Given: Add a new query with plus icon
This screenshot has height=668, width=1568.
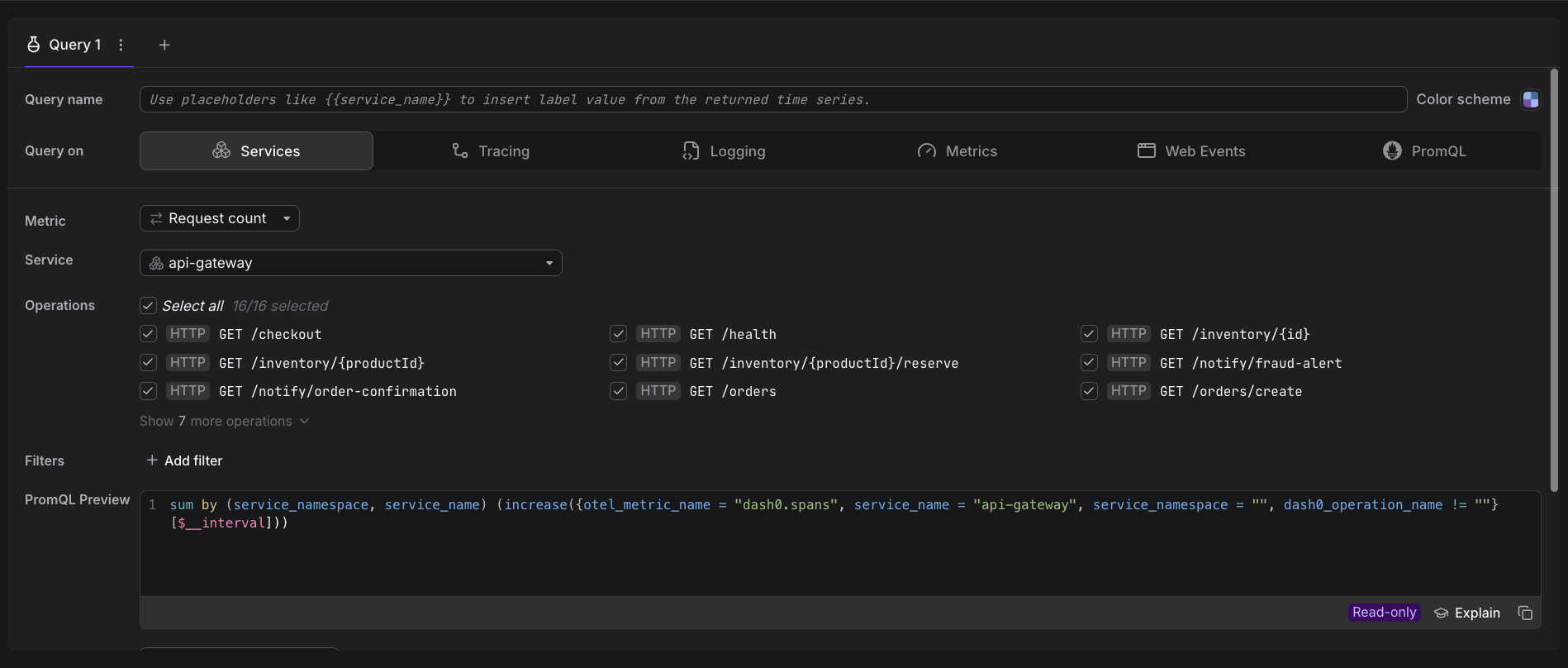Looking at the screenshot, I should [164, 45].
